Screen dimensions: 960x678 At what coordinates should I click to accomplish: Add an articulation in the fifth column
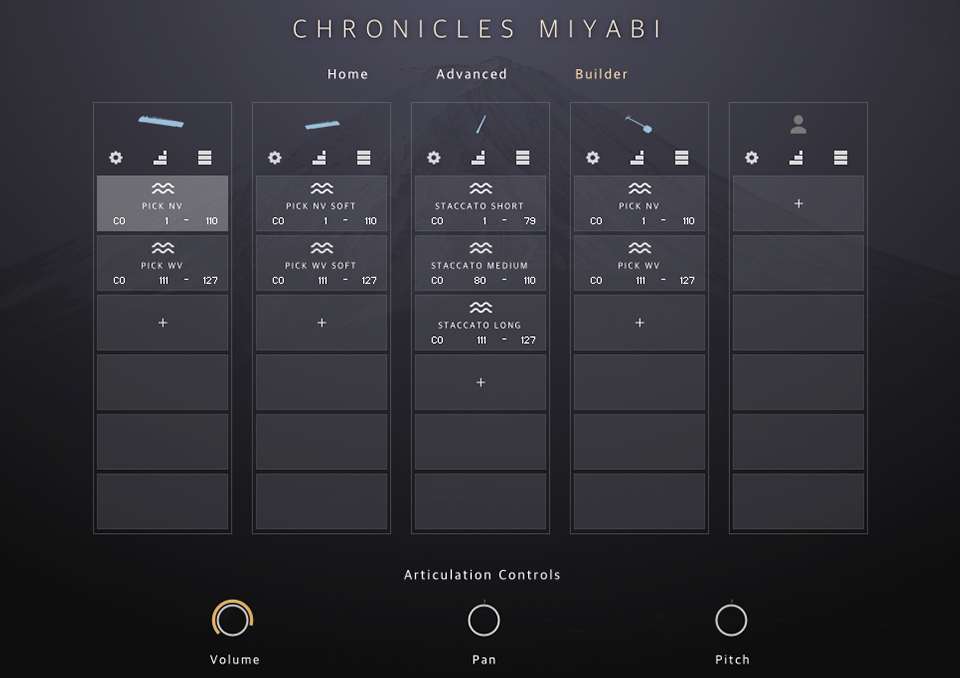[798, 204]
